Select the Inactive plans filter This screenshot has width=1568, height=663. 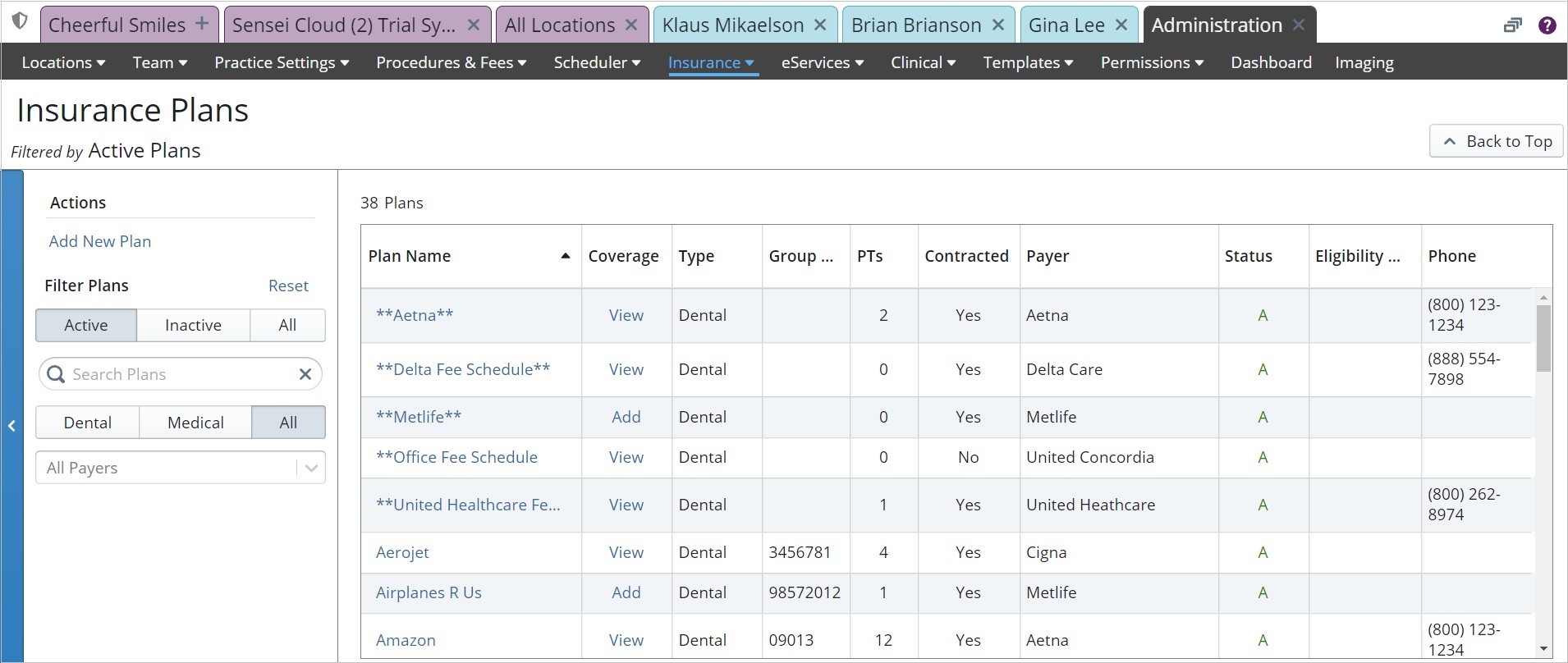tap(193, 325)
